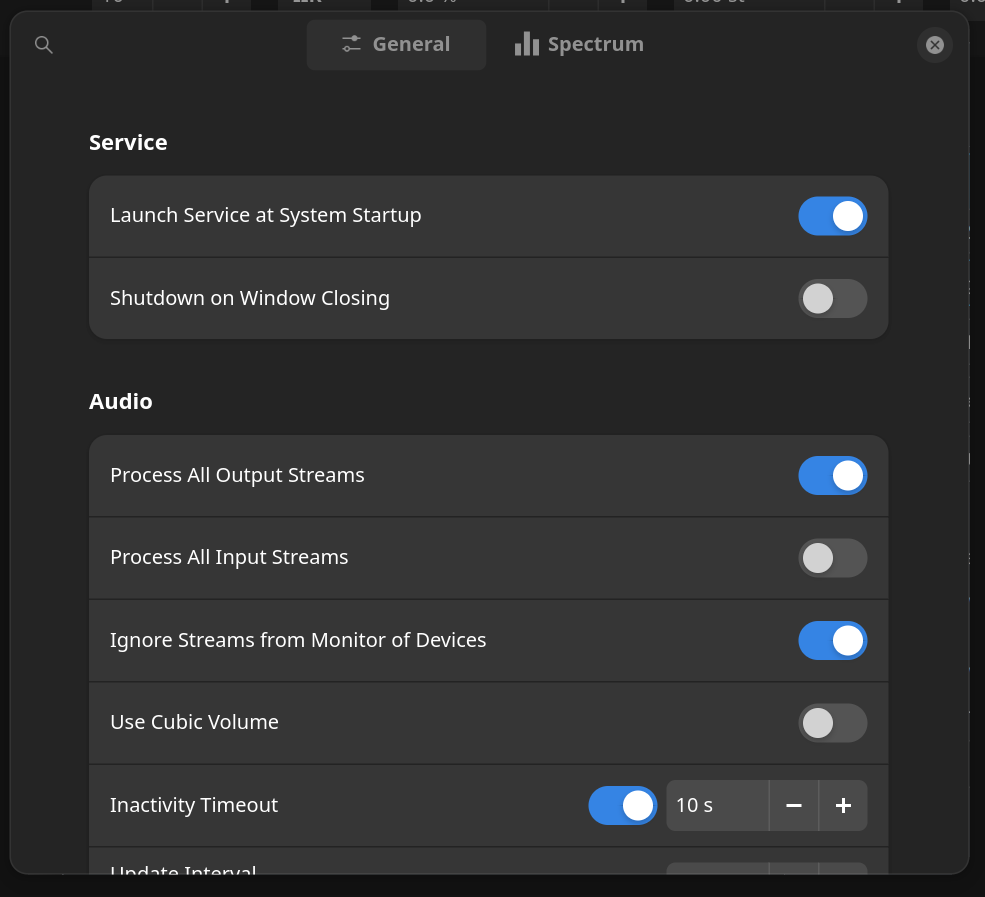Screen dimensions: 985x897
Task: Enable Shutdown on Window Closing
Action: [833, 298]
